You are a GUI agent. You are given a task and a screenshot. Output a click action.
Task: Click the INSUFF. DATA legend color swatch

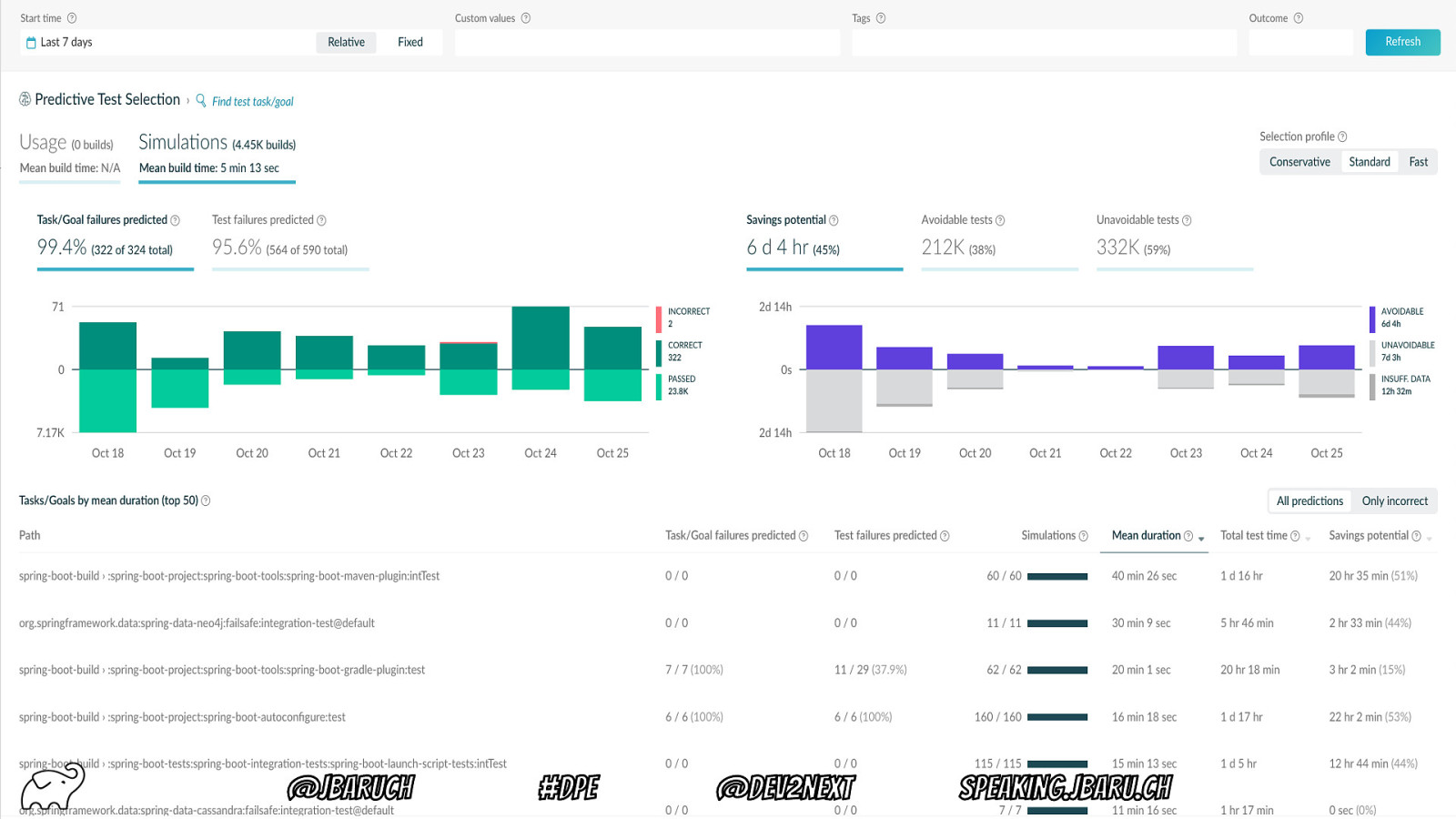(x=1372, y=387)
